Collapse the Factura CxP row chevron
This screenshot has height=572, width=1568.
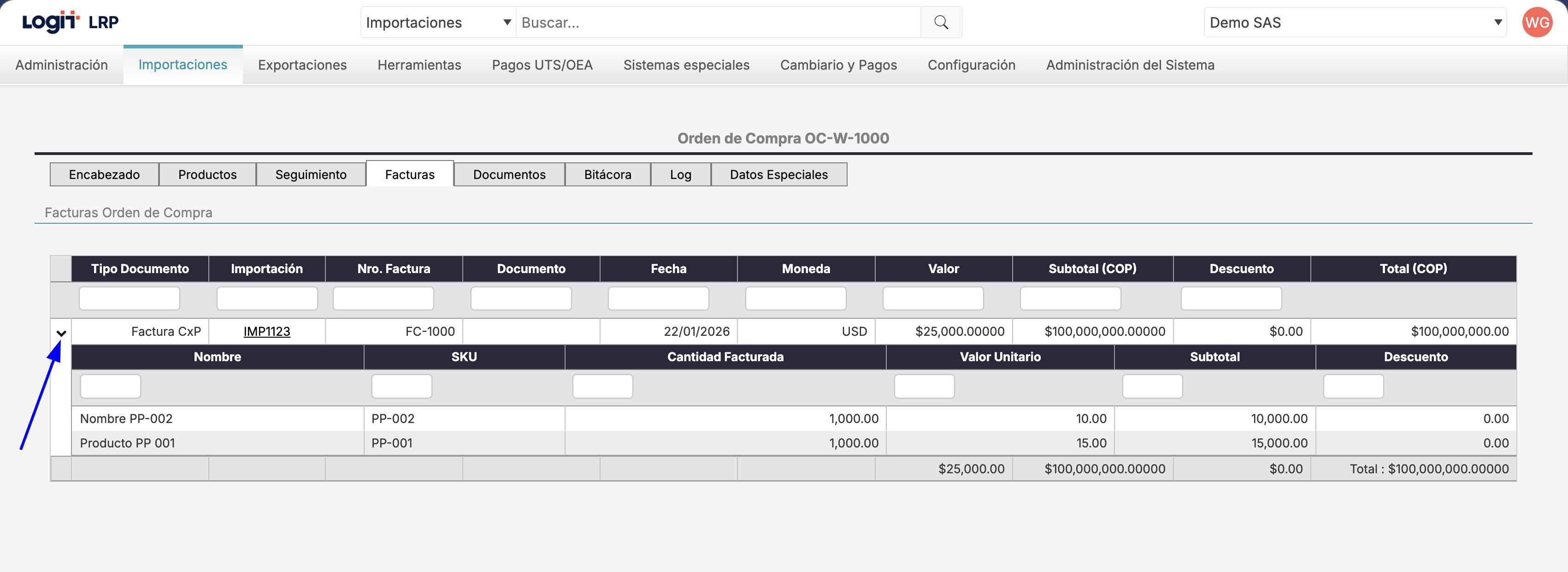coord(61,333)
